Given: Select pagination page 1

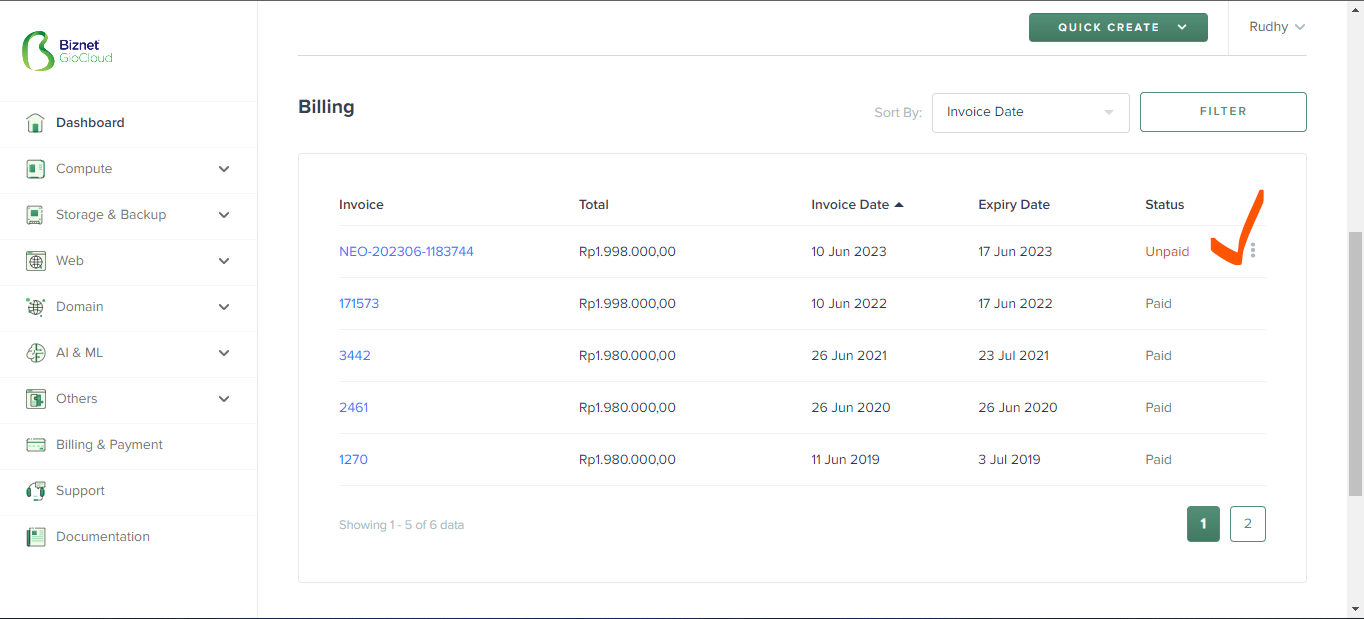Looking at the screenshot, I should (1203, 524).
